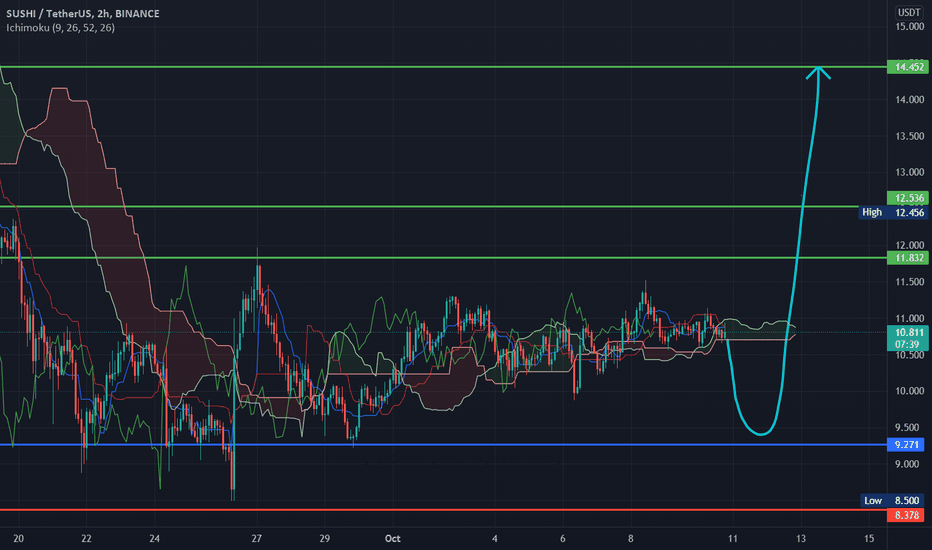The height and width of the screenshot is (550, 932).
Task: Click the 11.500 price axis value
Action: coord(909,282)
